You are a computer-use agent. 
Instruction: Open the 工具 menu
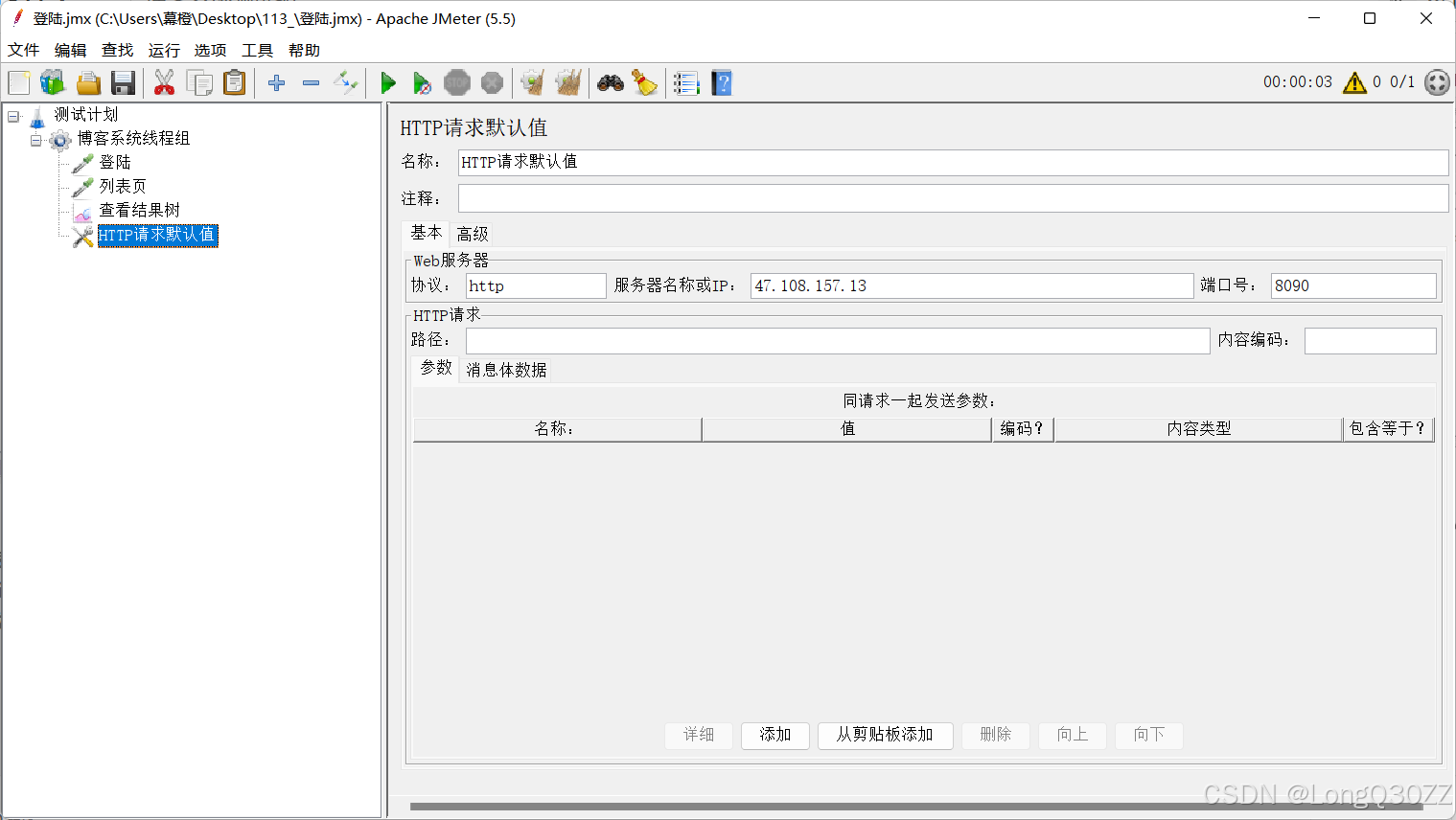point(258,50)
